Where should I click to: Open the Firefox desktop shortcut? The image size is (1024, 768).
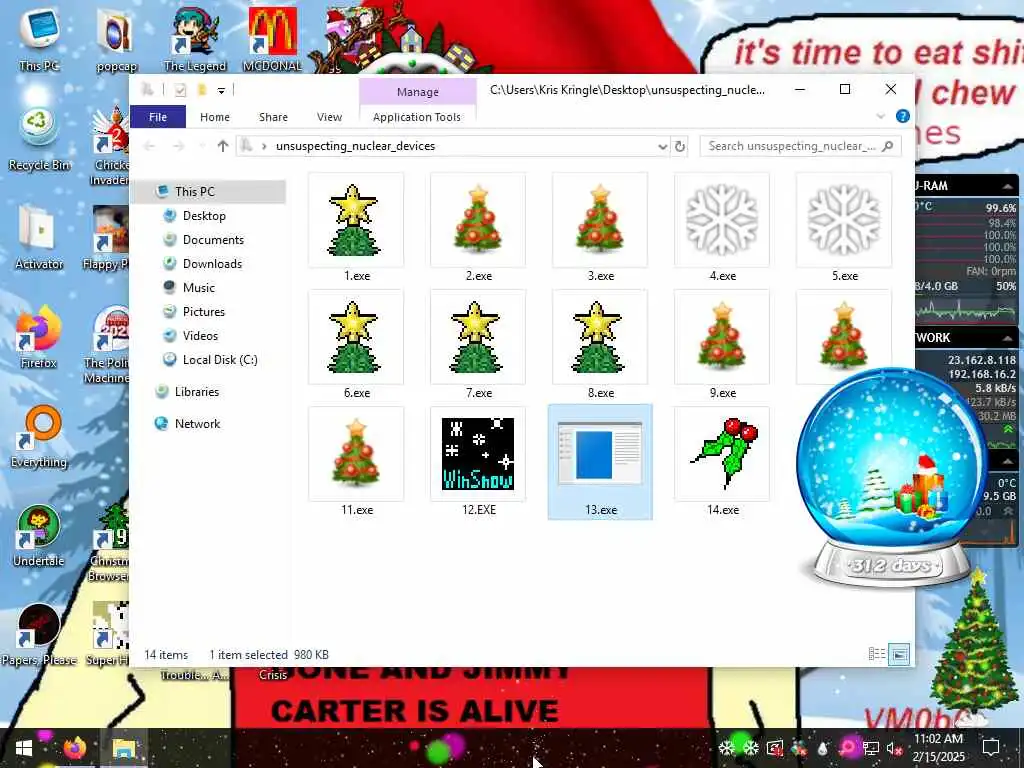[x=39, y=337]
